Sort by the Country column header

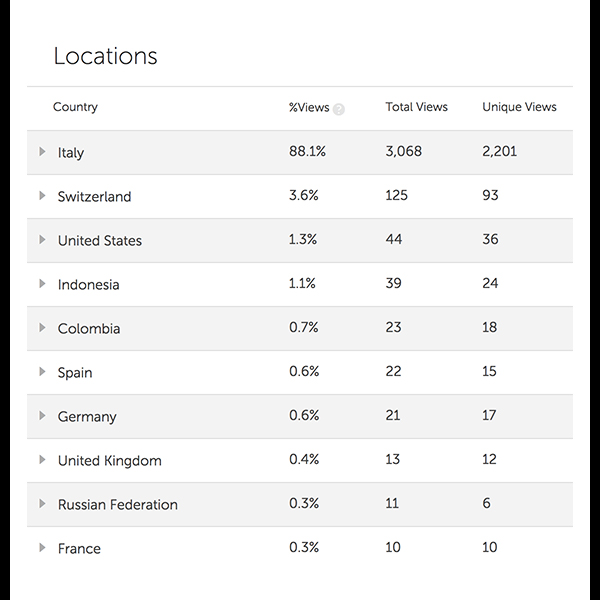75,107
